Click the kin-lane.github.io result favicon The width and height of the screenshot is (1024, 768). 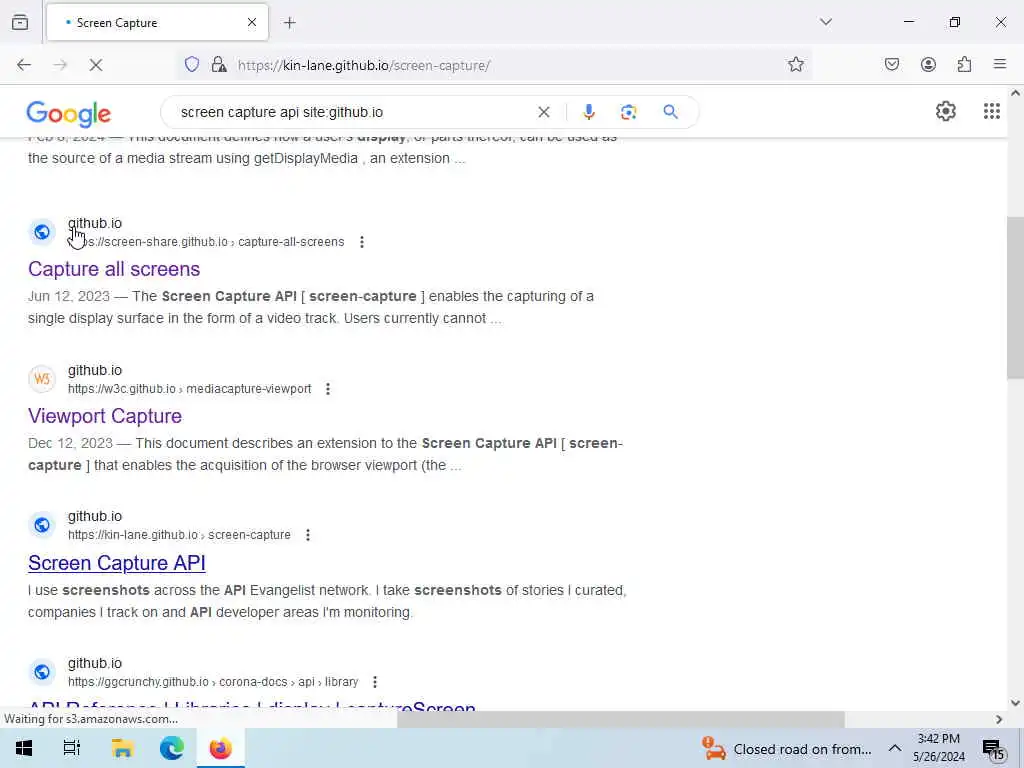(42, 525)
